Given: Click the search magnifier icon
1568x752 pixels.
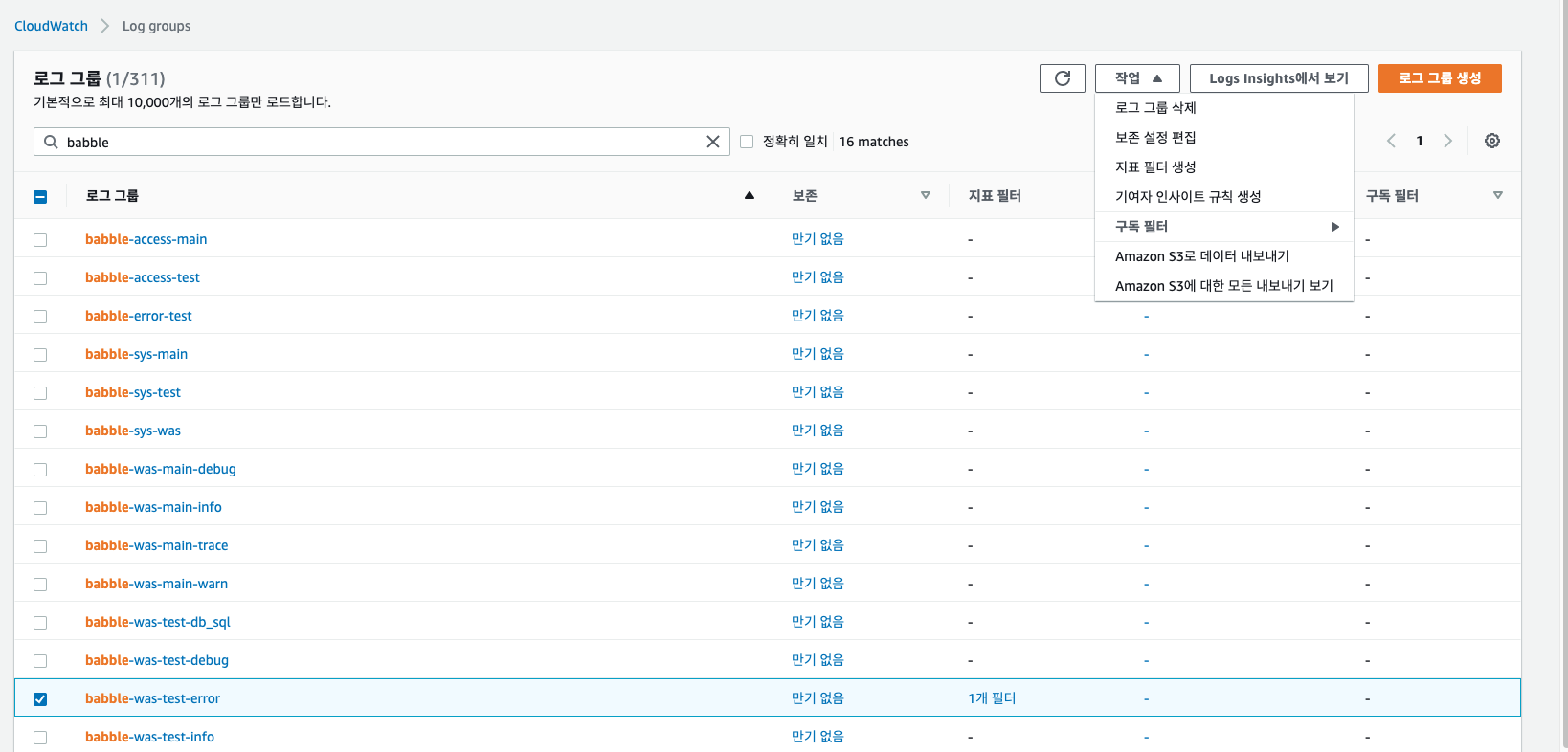Looking at the screenshot, I should point(51,142).
